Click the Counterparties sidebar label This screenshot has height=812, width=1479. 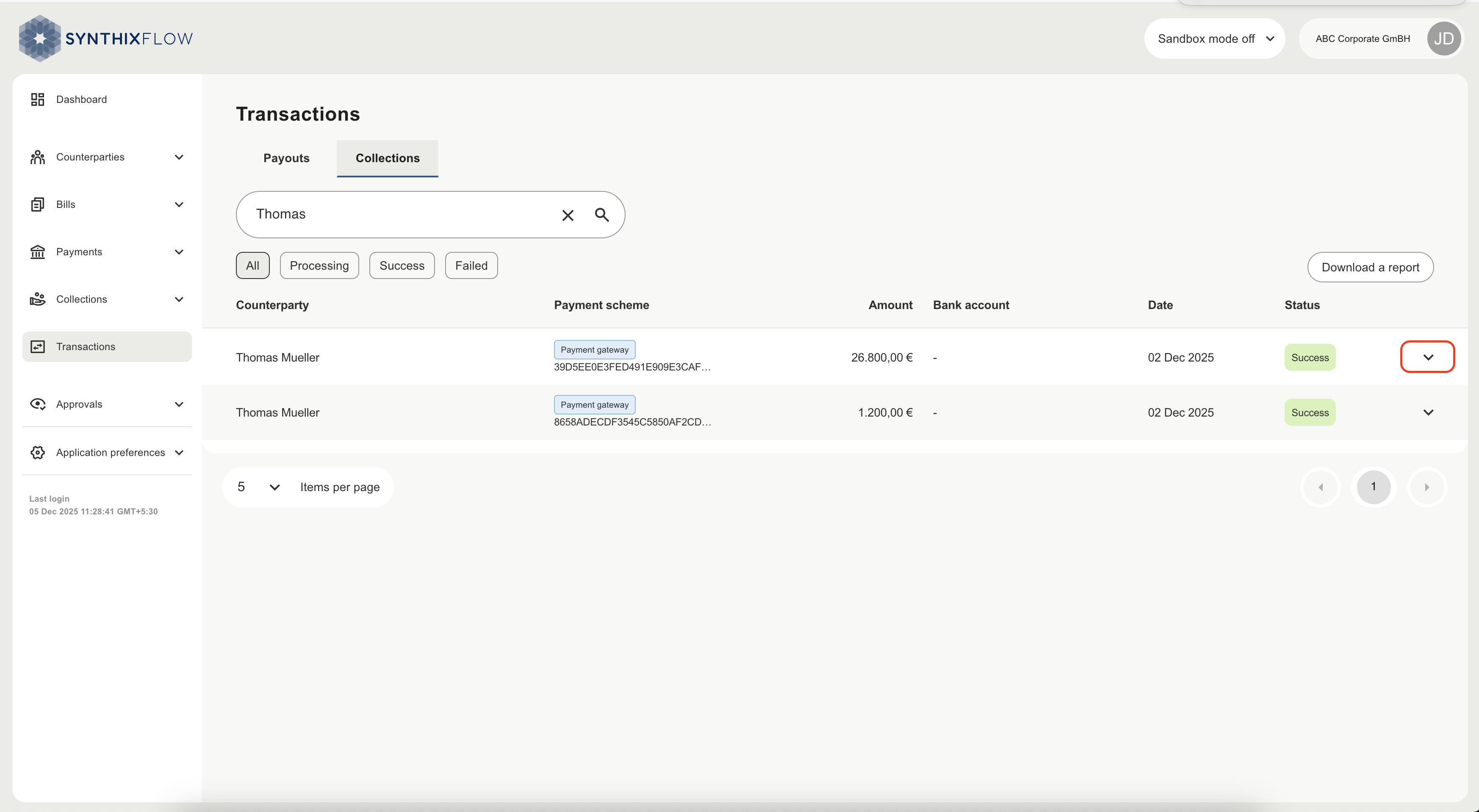pos(90,157)
